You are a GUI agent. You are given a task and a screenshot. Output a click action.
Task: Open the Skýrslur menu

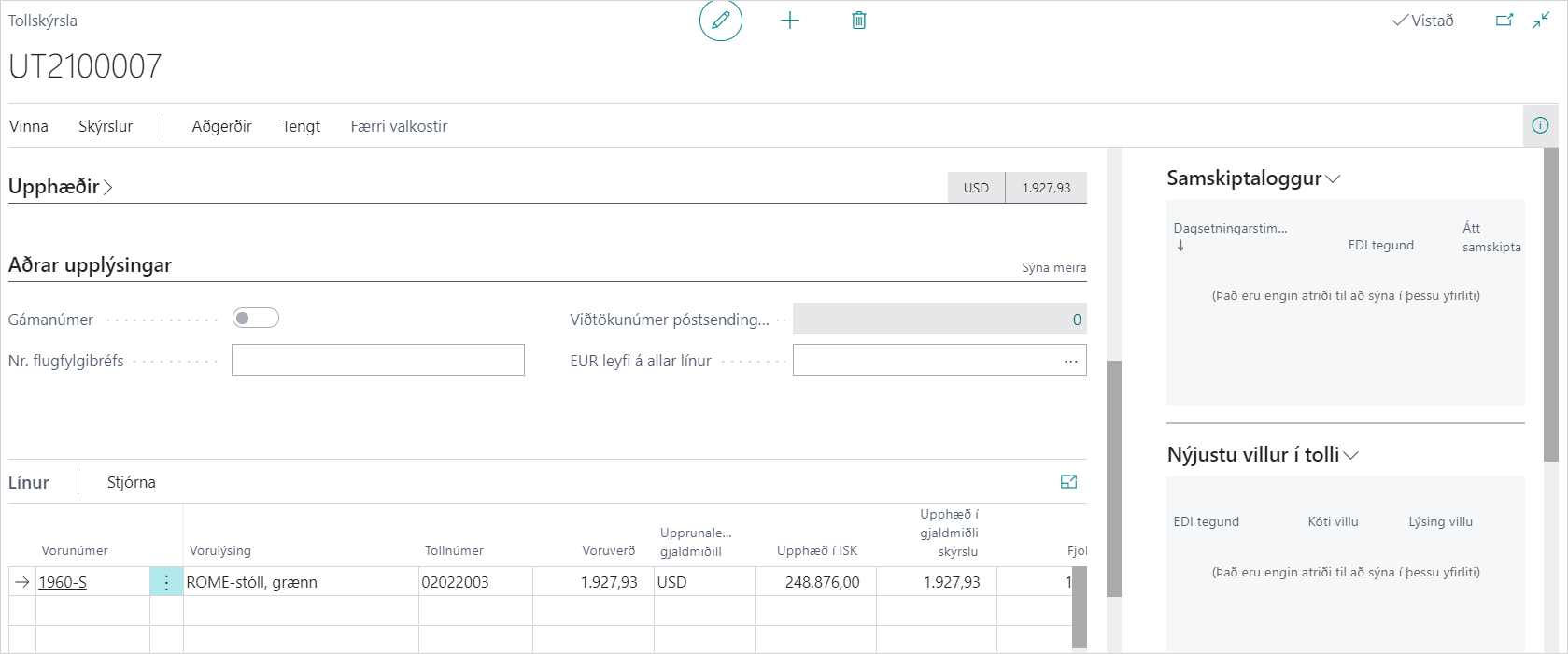(106, 126)
